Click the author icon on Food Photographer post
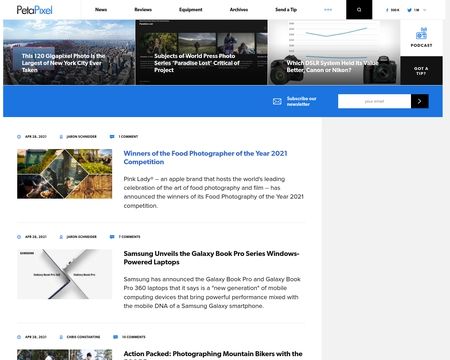Image resolution: width=450 pixels, height=360 pixels. [x=61, y=137]
